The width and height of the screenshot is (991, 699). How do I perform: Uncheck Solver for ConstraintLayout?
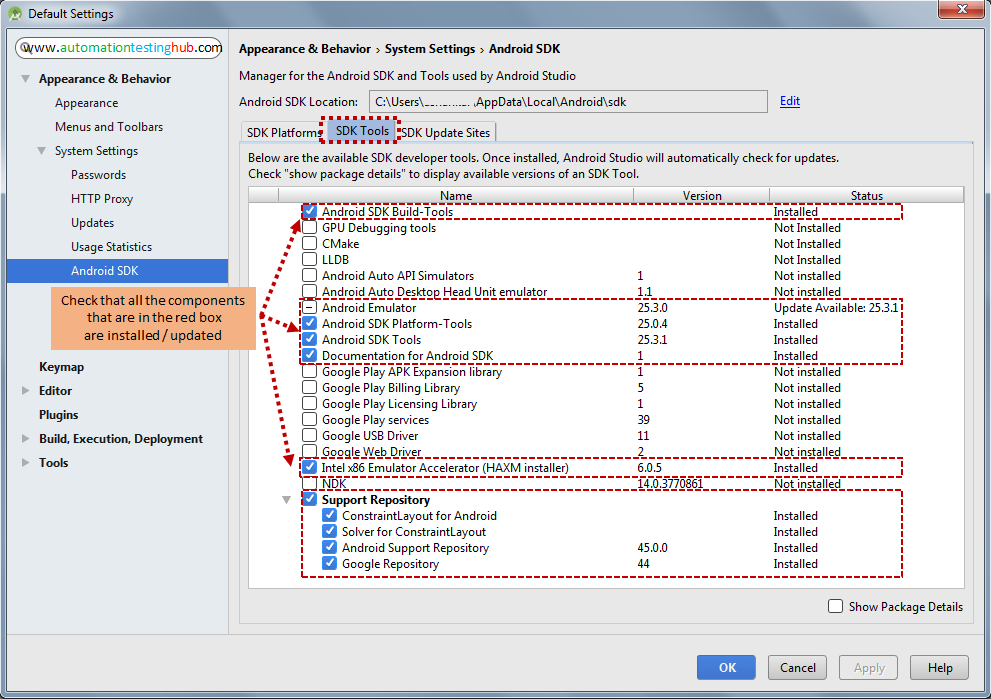(329, 531)
